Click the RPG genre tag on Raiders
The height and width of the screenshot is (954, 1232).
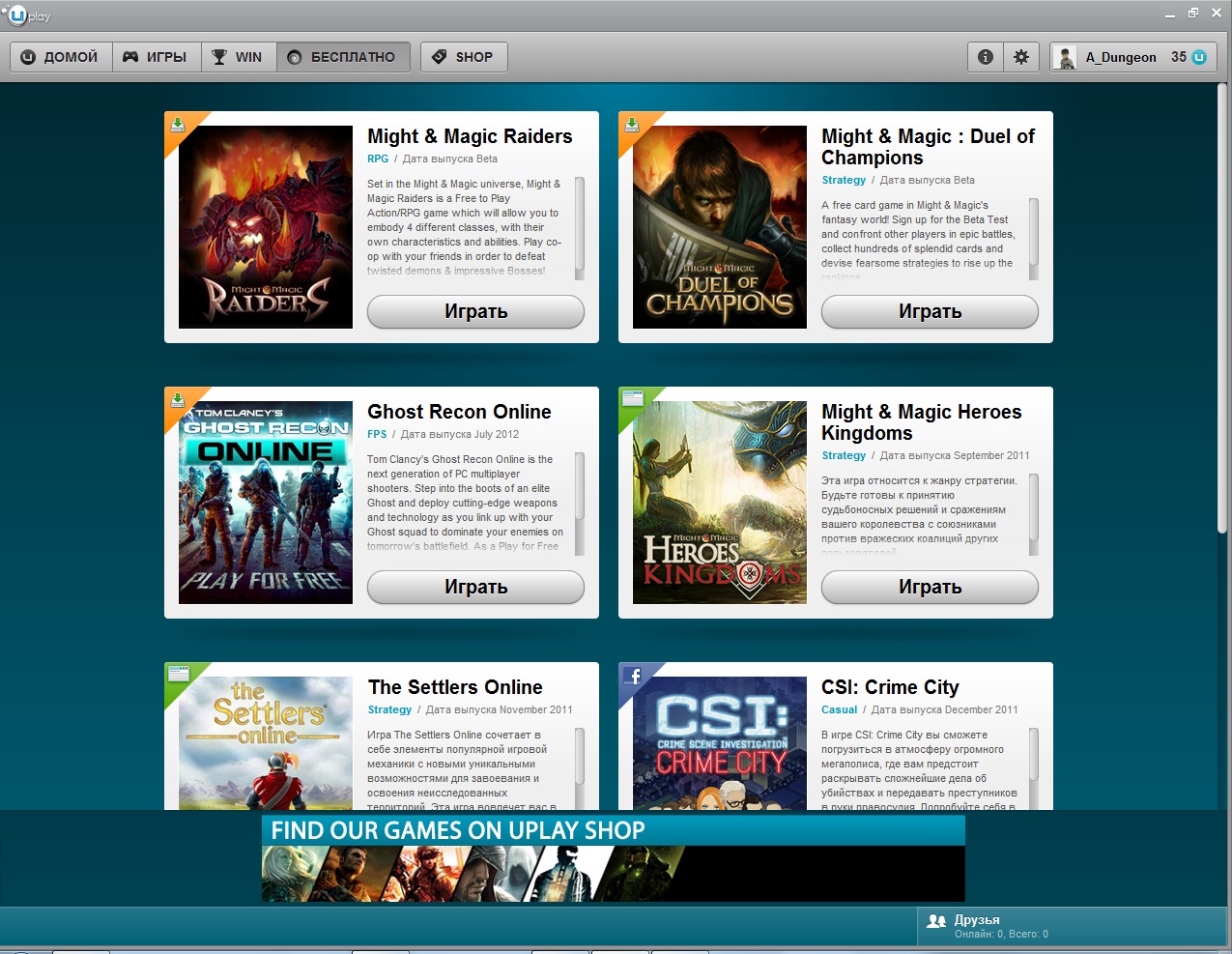click(x=378, y=159)
